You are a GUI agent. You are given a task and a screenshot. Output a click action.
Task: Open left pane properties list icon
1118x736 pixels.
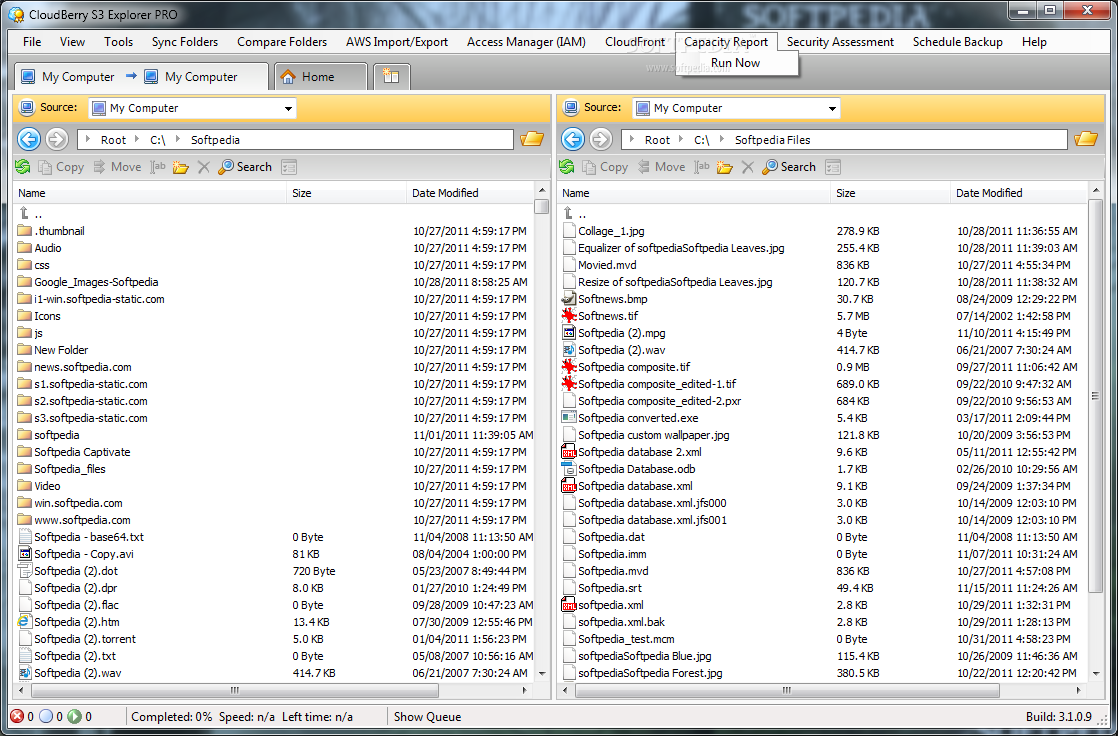tap(289, 167)
